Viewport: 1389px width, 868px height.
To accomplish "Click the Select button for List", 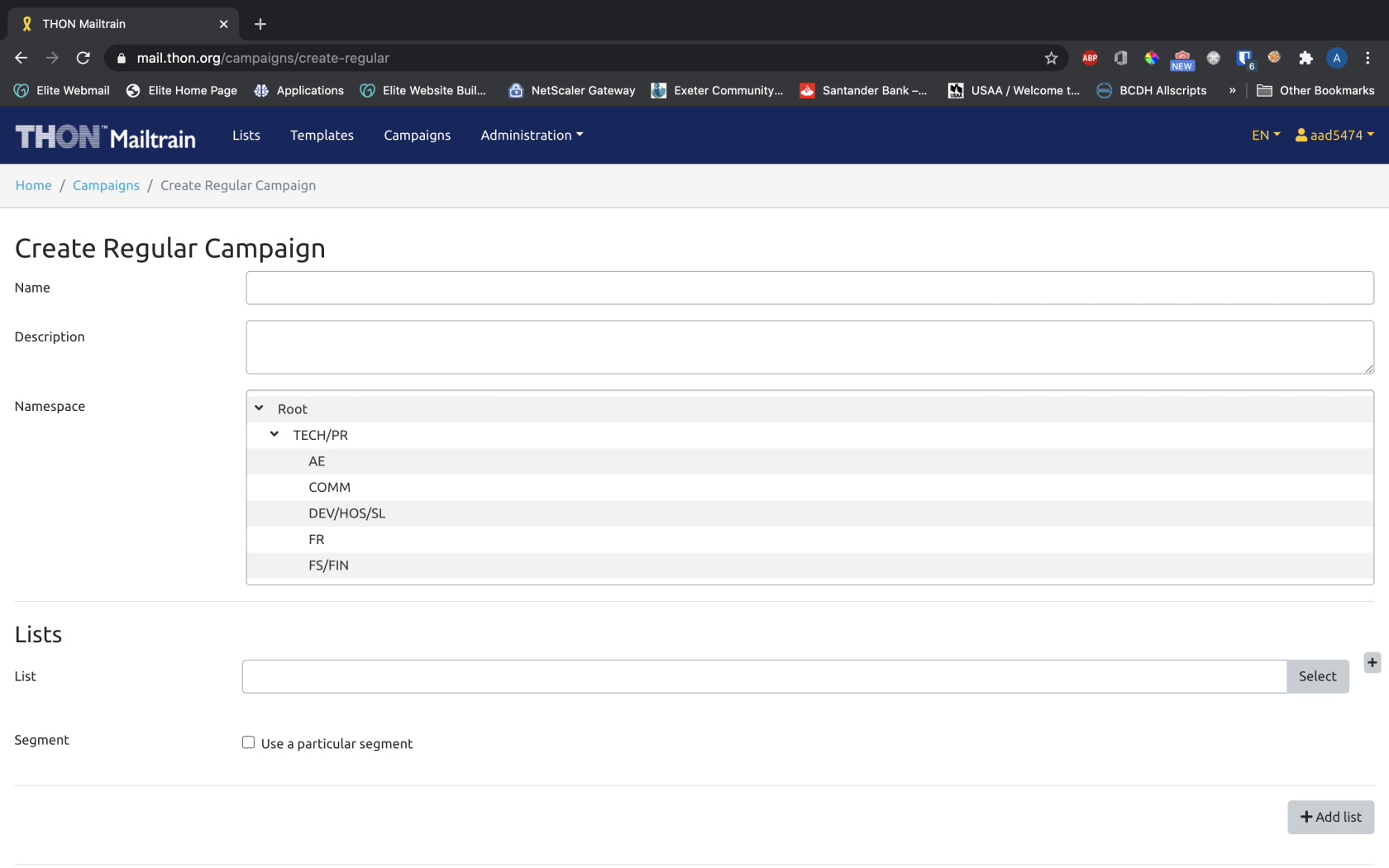I will [x=1317, y=676].
